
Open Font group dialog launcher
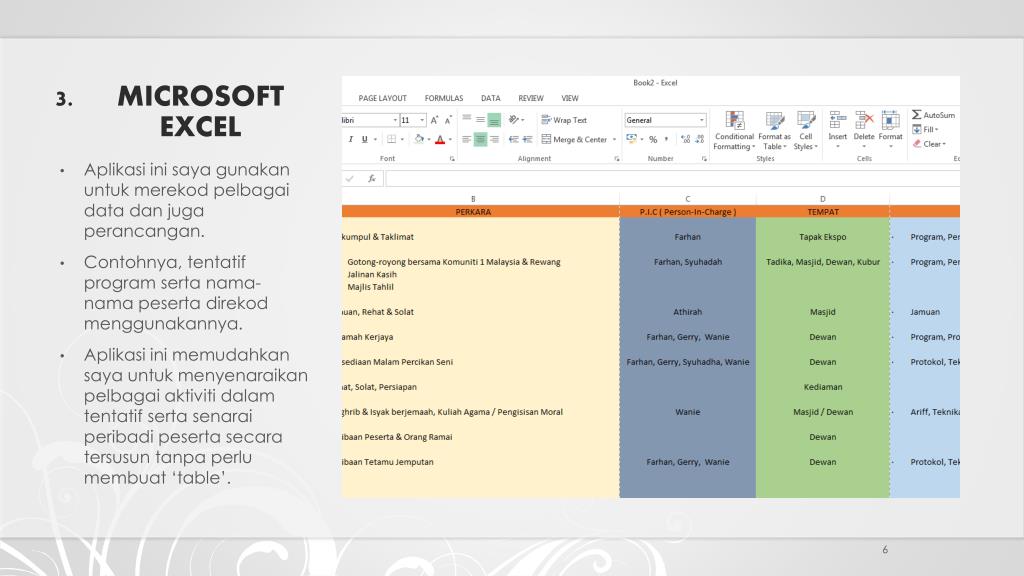click(x=452, y=159)
